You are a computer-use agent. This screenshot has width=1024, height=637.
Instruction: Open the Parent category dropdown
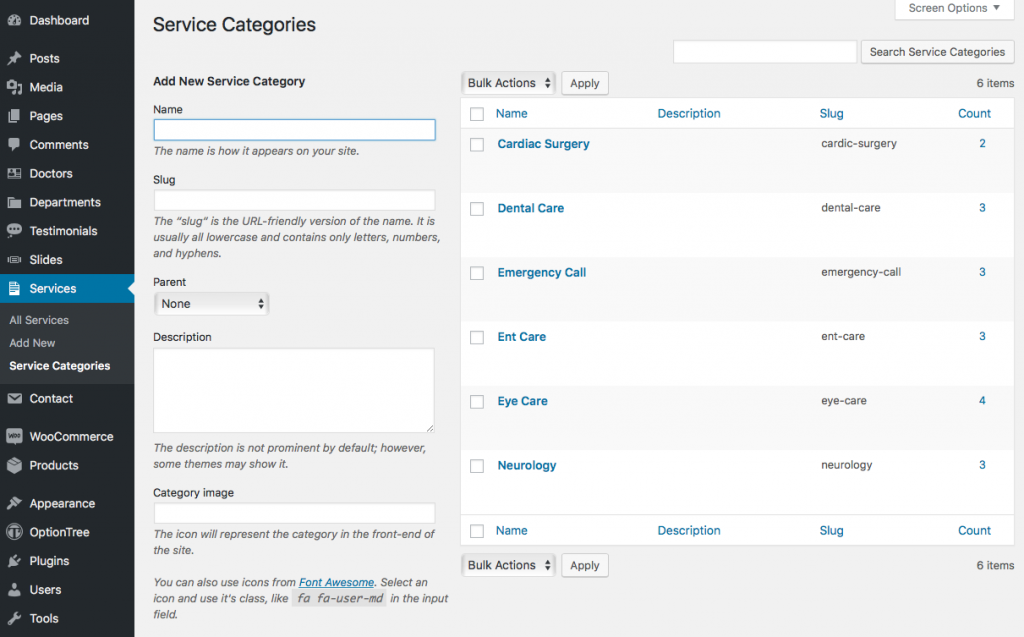coord(211,303)
